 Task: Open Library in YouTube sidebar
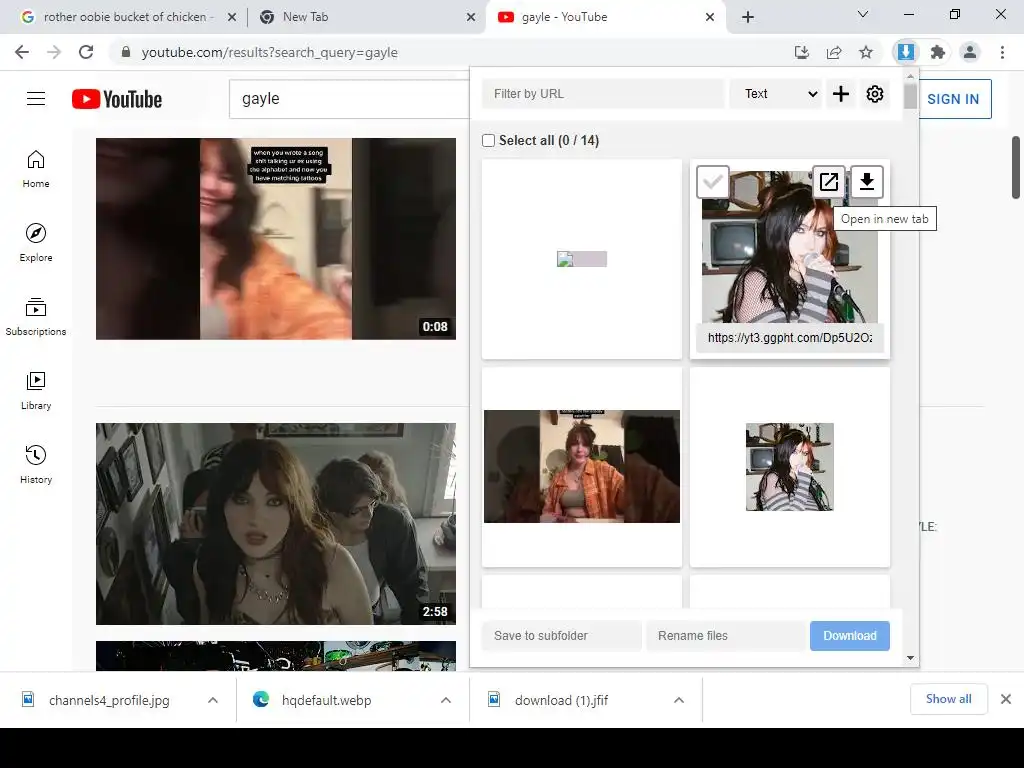tap(36, 391)
